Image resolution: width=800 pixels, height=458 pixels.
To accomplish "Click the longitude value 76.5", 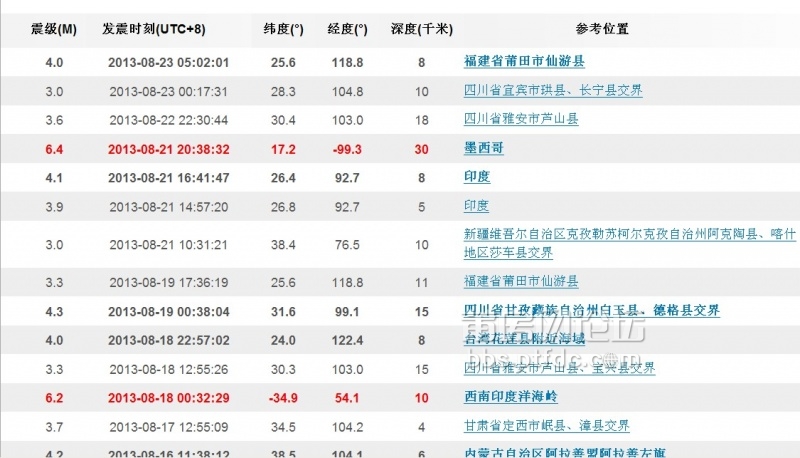I will [347, 245].
